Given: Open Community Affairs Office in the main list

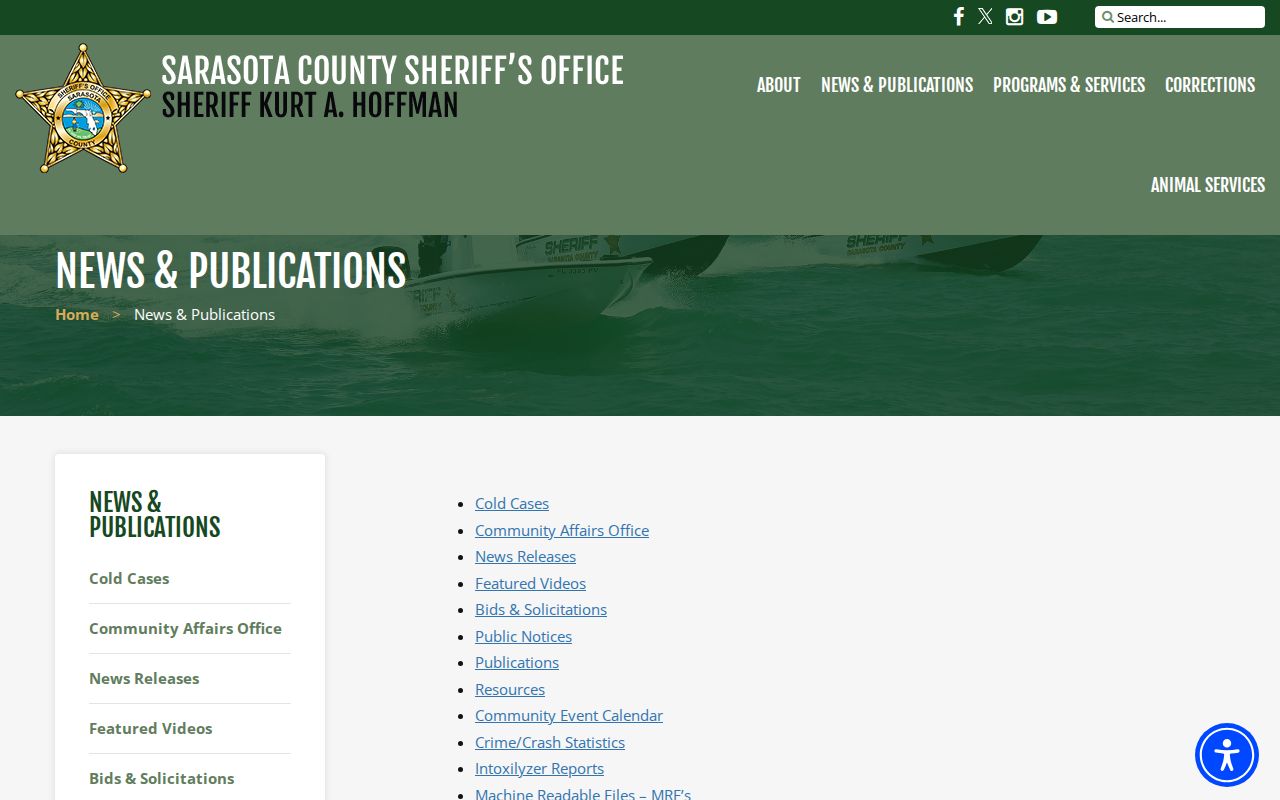Looking at the screenshot, I should 562,530.
